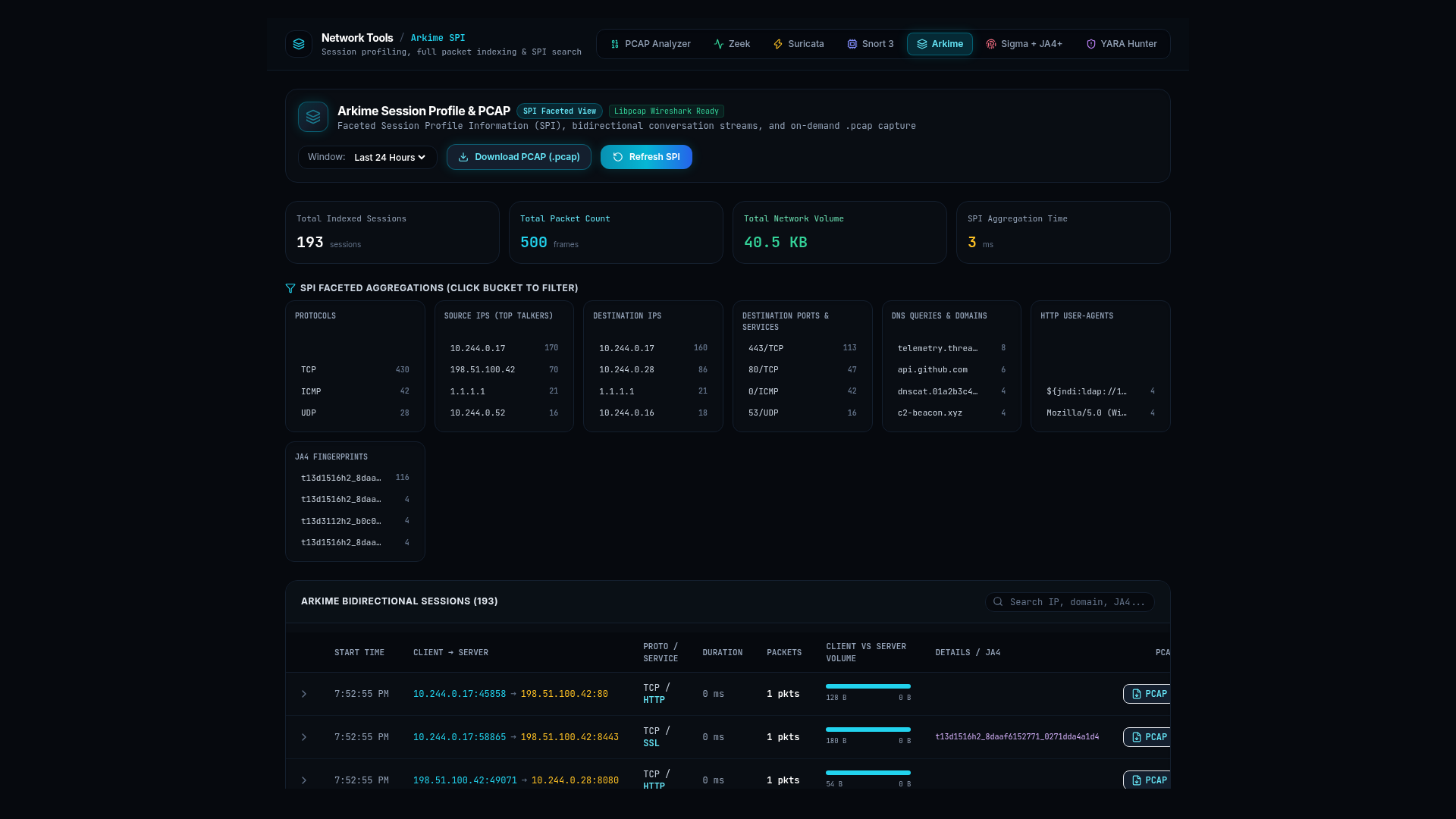
Task: Click the Total Network Volume card
Action: [x=839, y=233]
